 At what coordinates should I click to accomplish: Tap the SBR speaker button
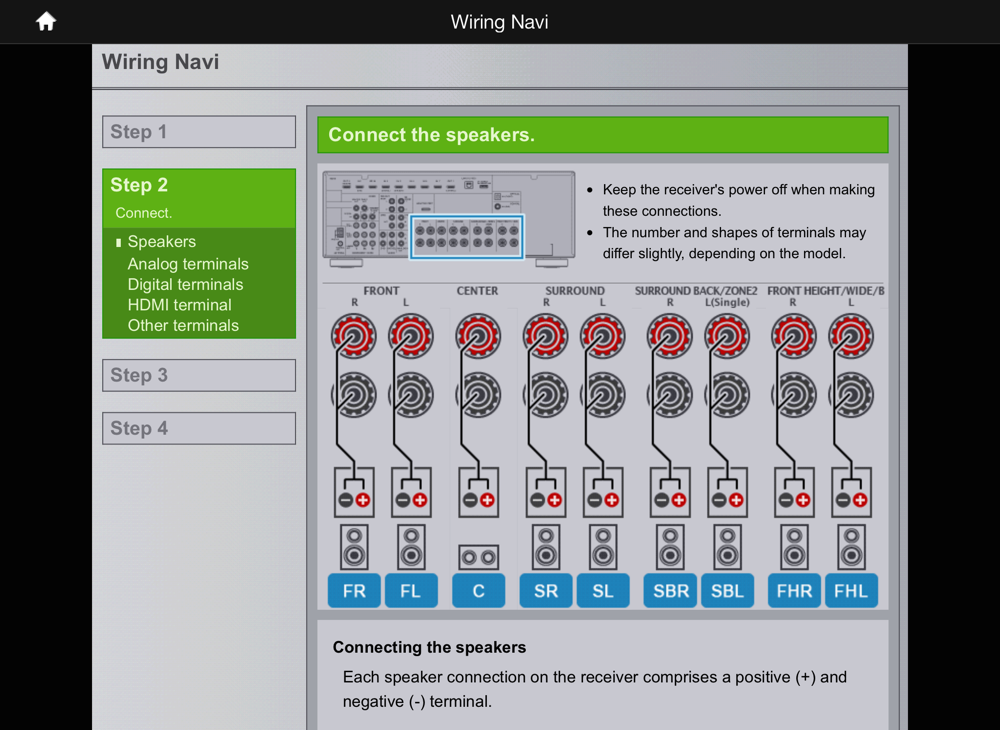coord(670,591)
